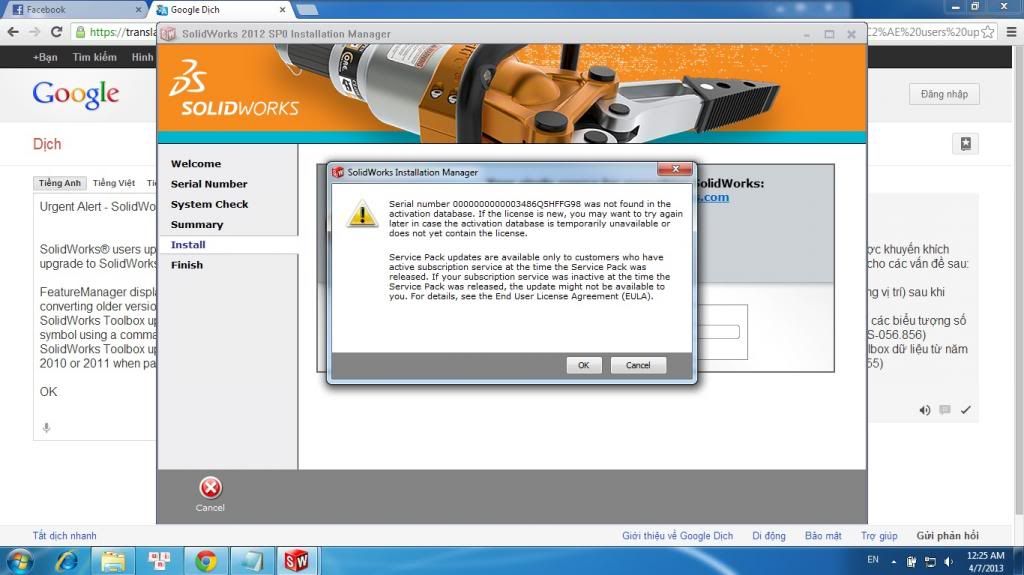1024x575 pixels.
Task: Select the Finish step
Action: (x=187, y=265)
